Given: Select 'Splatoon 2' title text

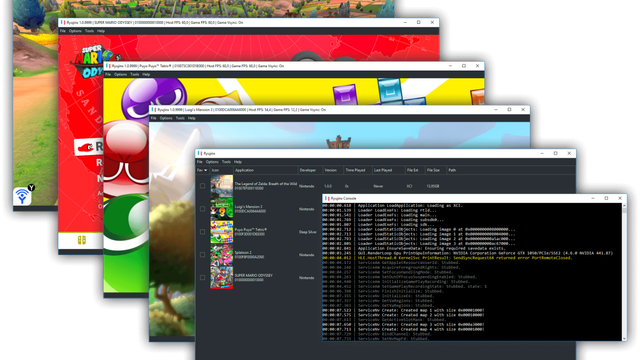Looking at the screenshot, I should pyautogui.click(x=243, y=253).
